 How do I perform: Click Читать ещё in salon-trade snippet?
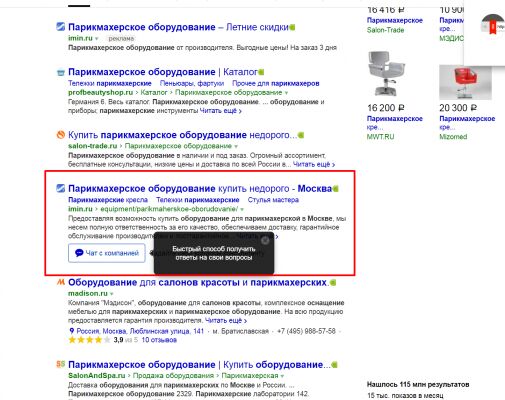(314, 164)
